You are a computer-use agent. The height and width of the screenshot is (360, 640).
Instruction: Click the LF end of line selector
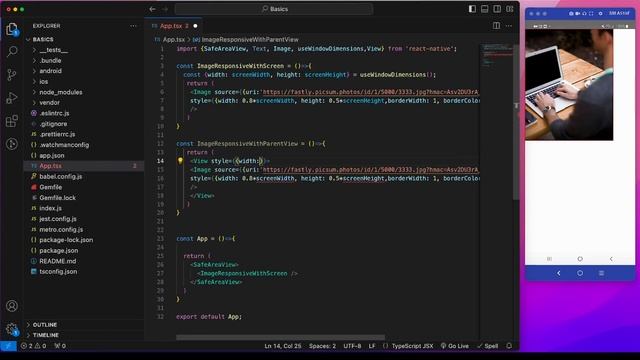coord(372,346)
